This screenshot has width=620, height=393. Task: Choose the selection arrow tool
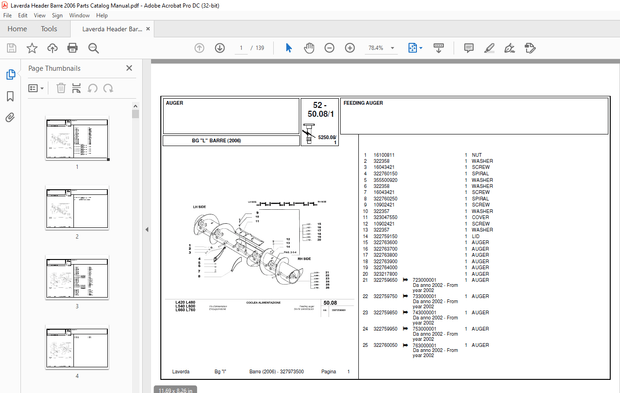(x=289, y=48)
